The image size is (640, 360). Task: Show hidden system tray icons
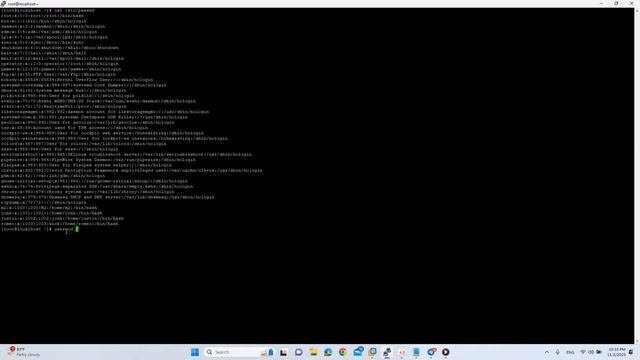(547, 352)
